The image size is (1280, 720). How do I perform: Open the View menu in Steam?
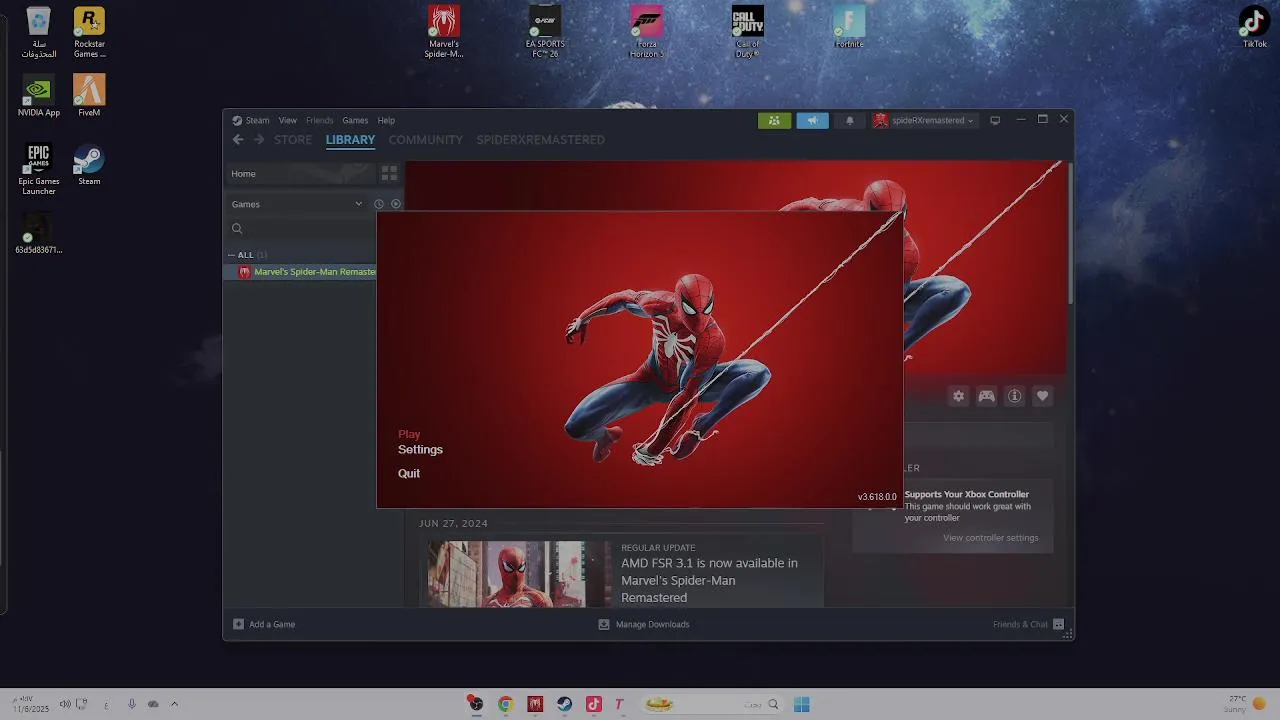[x=288, y=120]
